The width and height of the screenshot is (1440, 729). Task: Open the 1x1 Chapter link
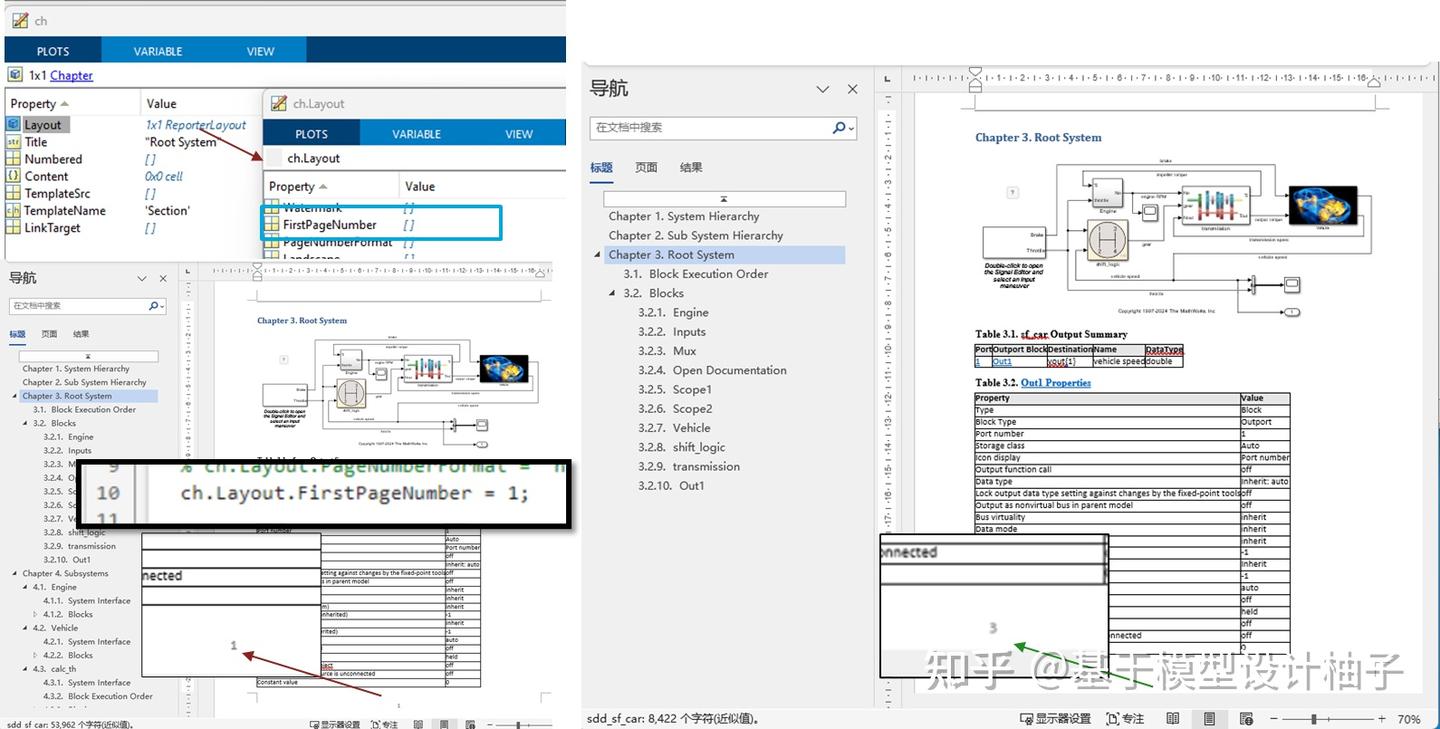70,75
